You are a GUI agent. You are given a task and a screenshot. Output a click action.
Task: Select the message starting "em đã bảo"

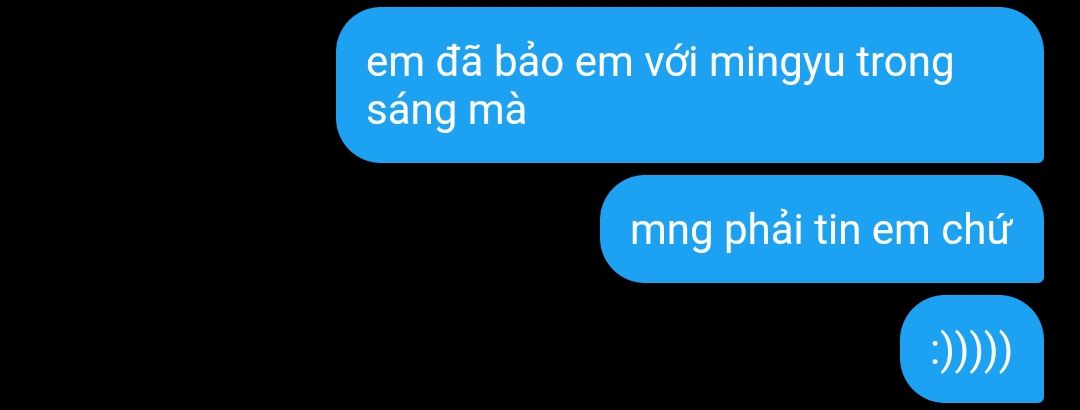689,85
